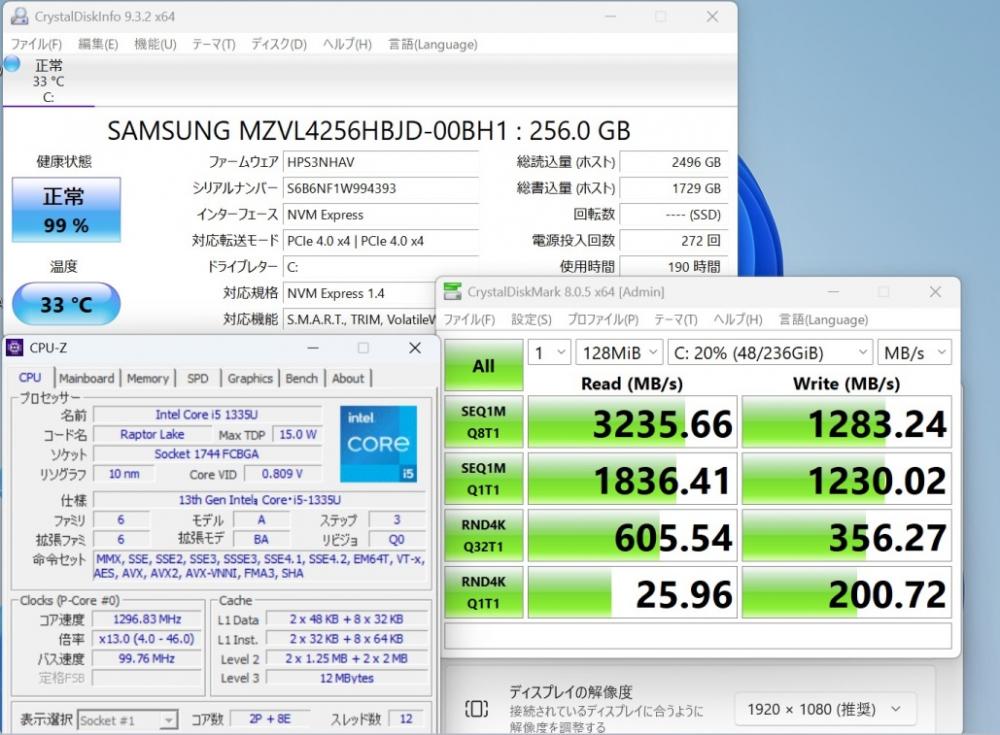Switch to the Mainboard tab in CPU-Z
This screenshot has width=1000, height=735.
(x=86, y=378)
